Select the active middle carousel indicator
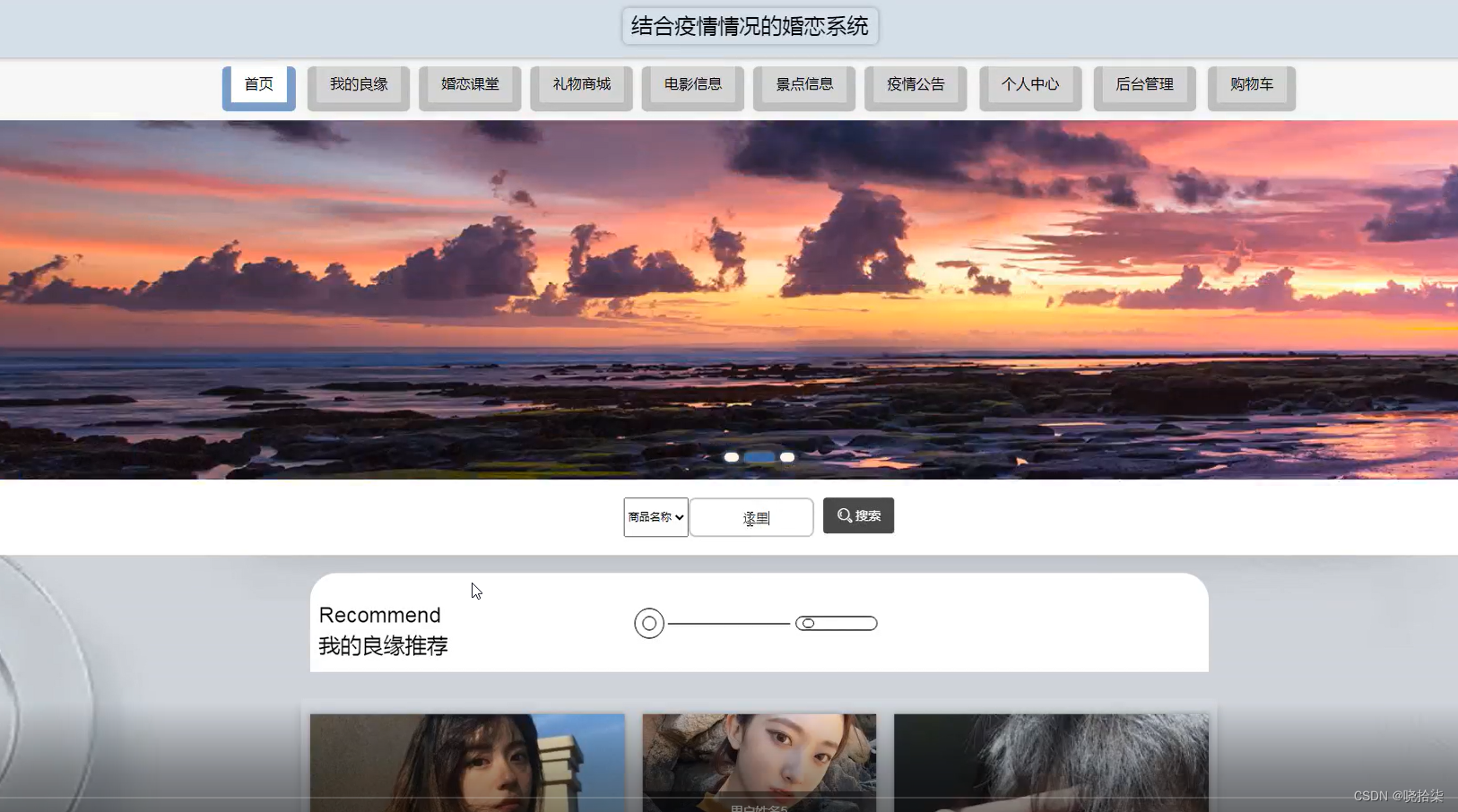 tap(759, 457)
